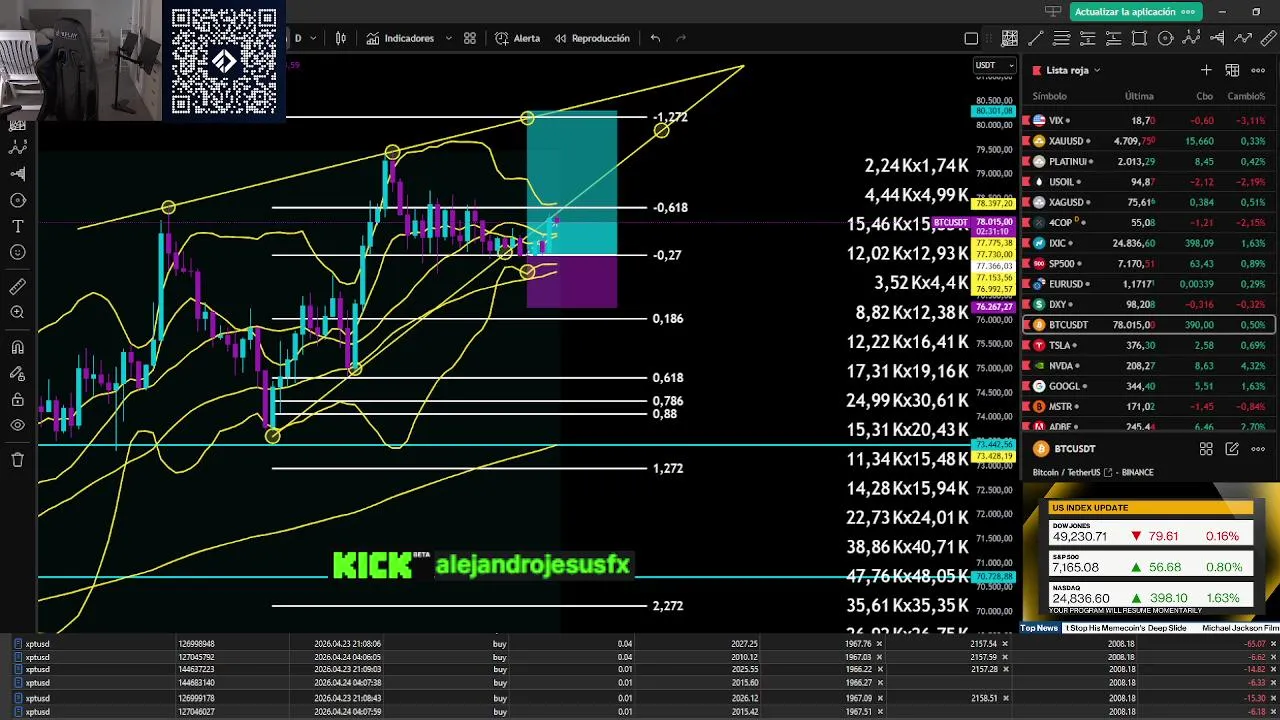This screenshot has width=1280, height=720.
Task: Sort watchlist by Última column
Action: coord(1139,96)
